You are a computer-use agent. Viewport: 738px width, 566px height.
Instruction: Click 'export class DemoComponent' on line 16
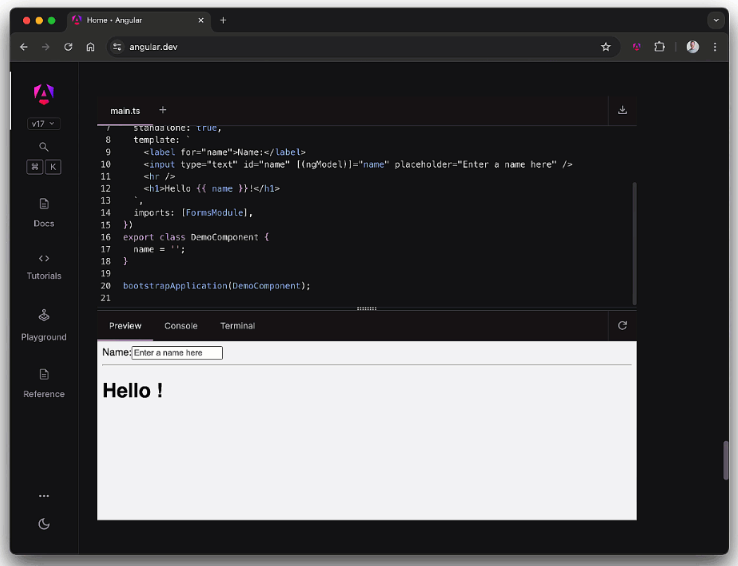(x=191, y=238)
